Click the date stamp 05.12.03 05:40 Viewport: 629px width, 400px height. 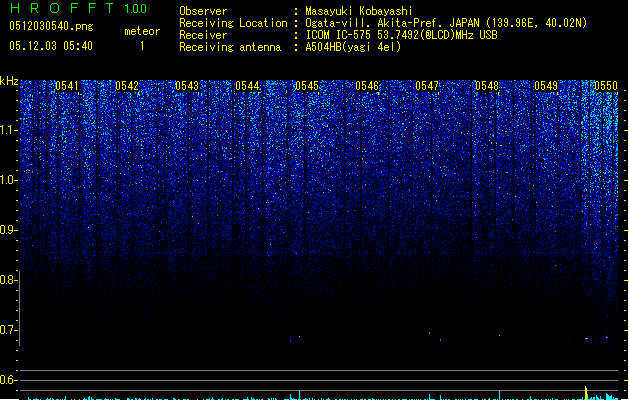51,46
